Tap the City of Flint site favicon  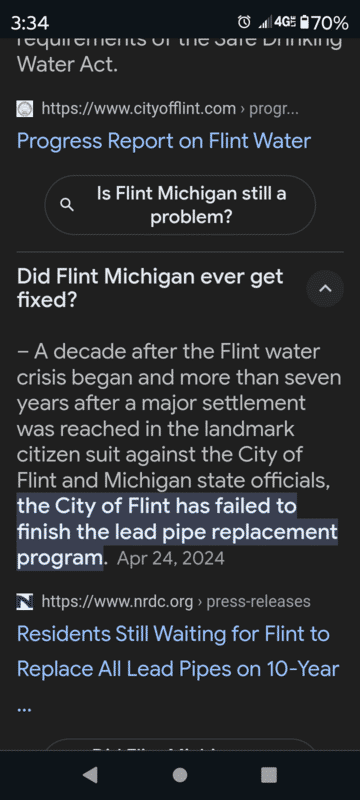coord(24,109)
